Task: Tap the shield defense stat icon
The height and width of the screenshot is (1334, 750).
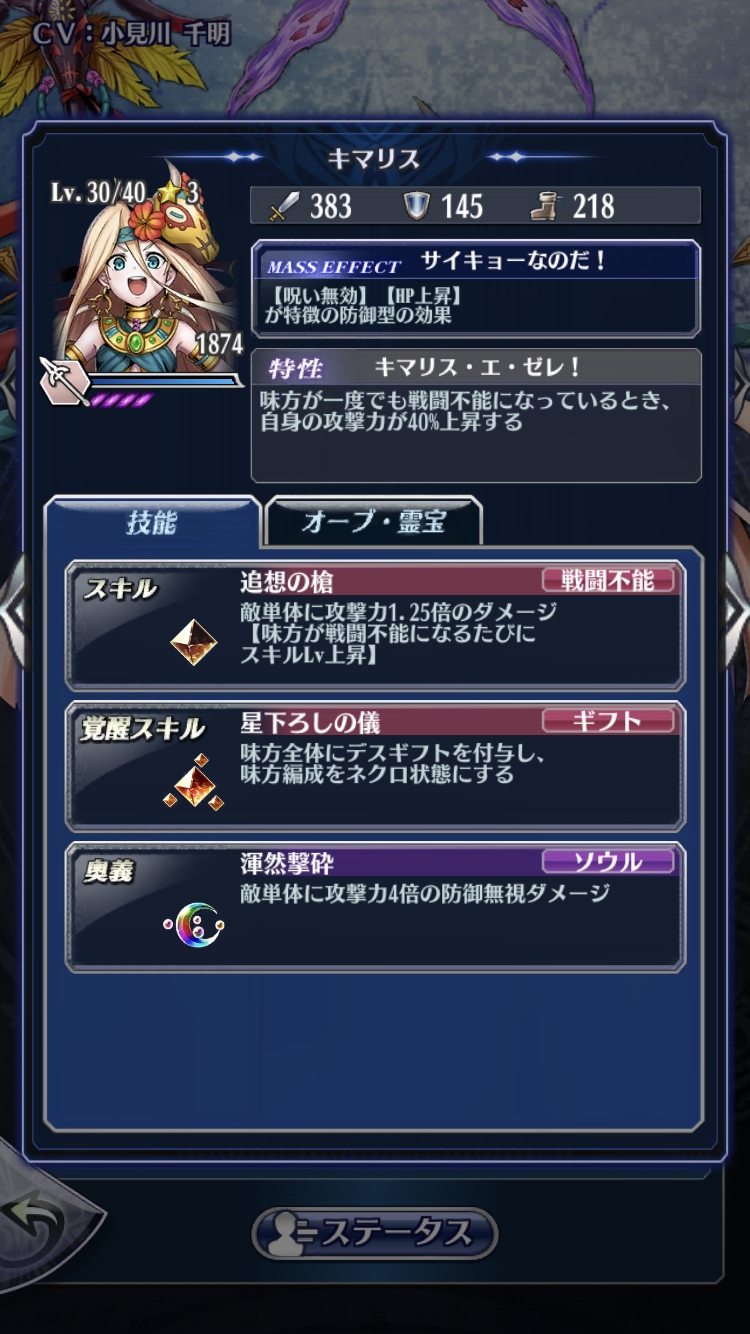Action: pyautogui.click(x=417, y=206)
